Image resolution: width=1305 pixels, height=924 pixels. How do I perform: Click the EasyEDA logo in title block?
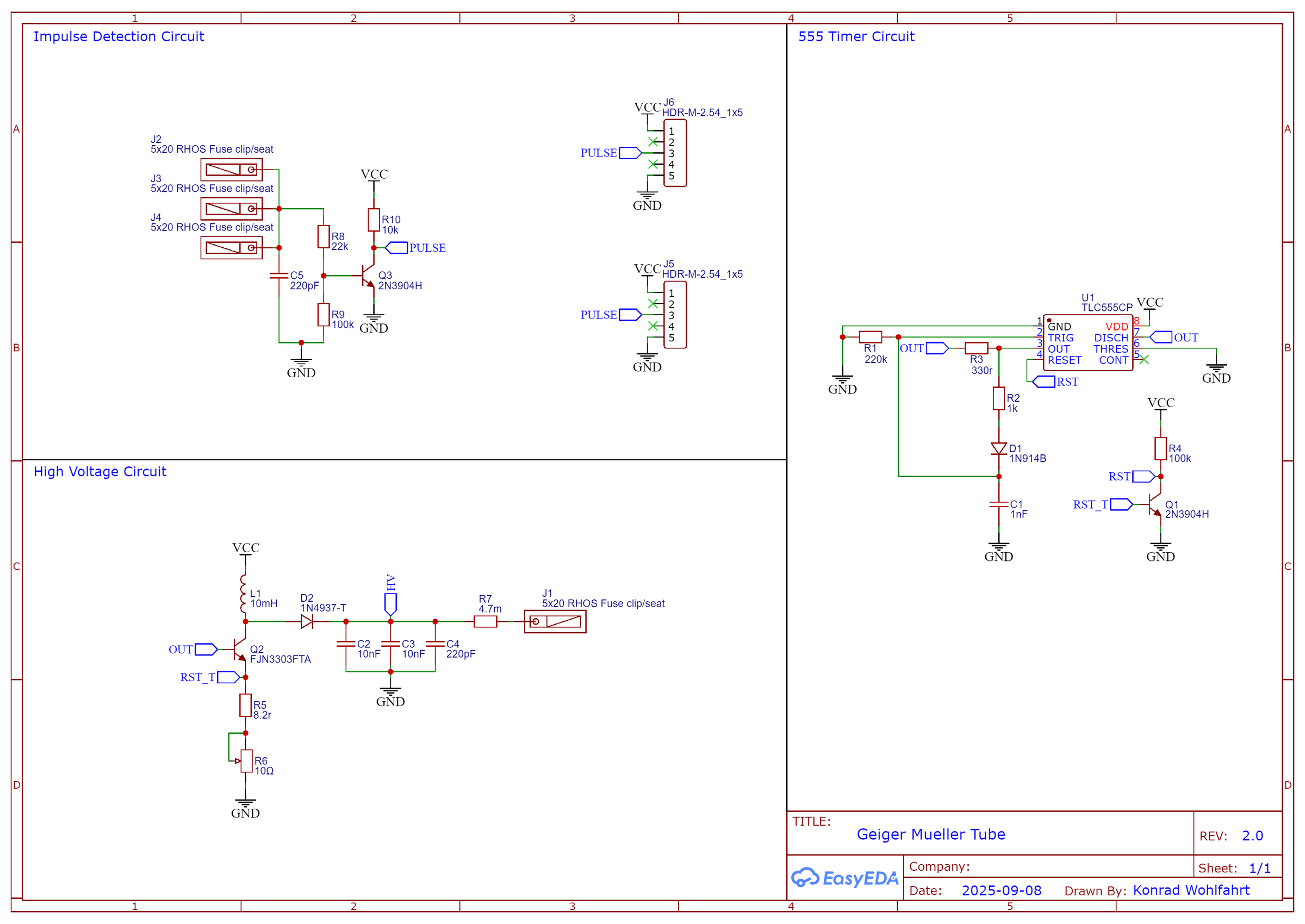click(x=844, y=878)
